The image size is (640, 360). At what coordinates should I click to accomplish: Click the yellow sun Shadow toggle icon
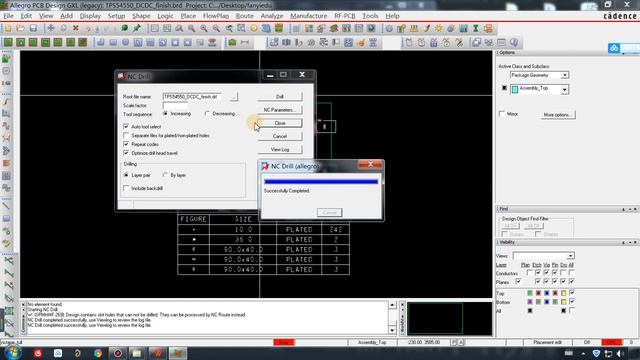point(438,29)
